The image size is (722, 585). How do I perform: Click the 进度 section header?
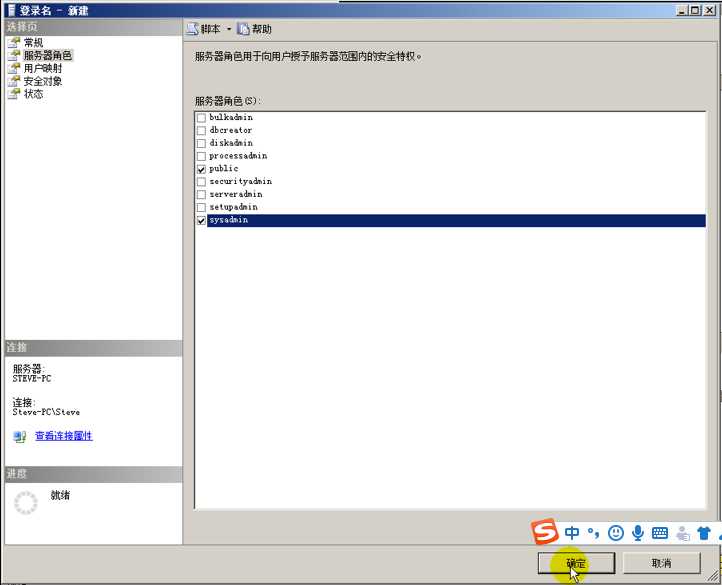[x=93, y=474]
